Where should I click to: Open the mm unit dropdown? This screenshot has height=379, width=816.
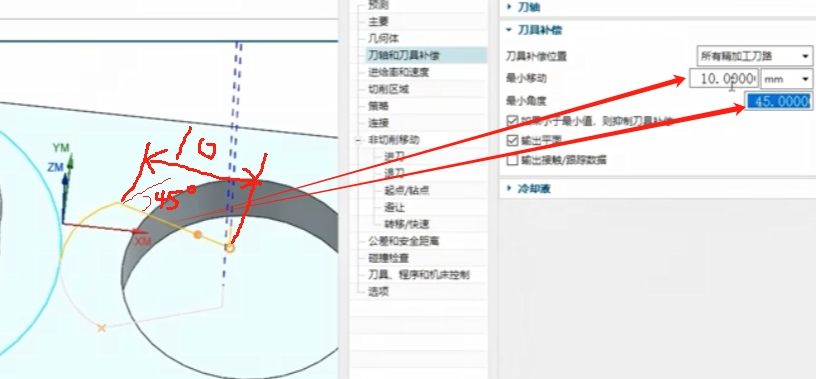click(x=786, y=79)
